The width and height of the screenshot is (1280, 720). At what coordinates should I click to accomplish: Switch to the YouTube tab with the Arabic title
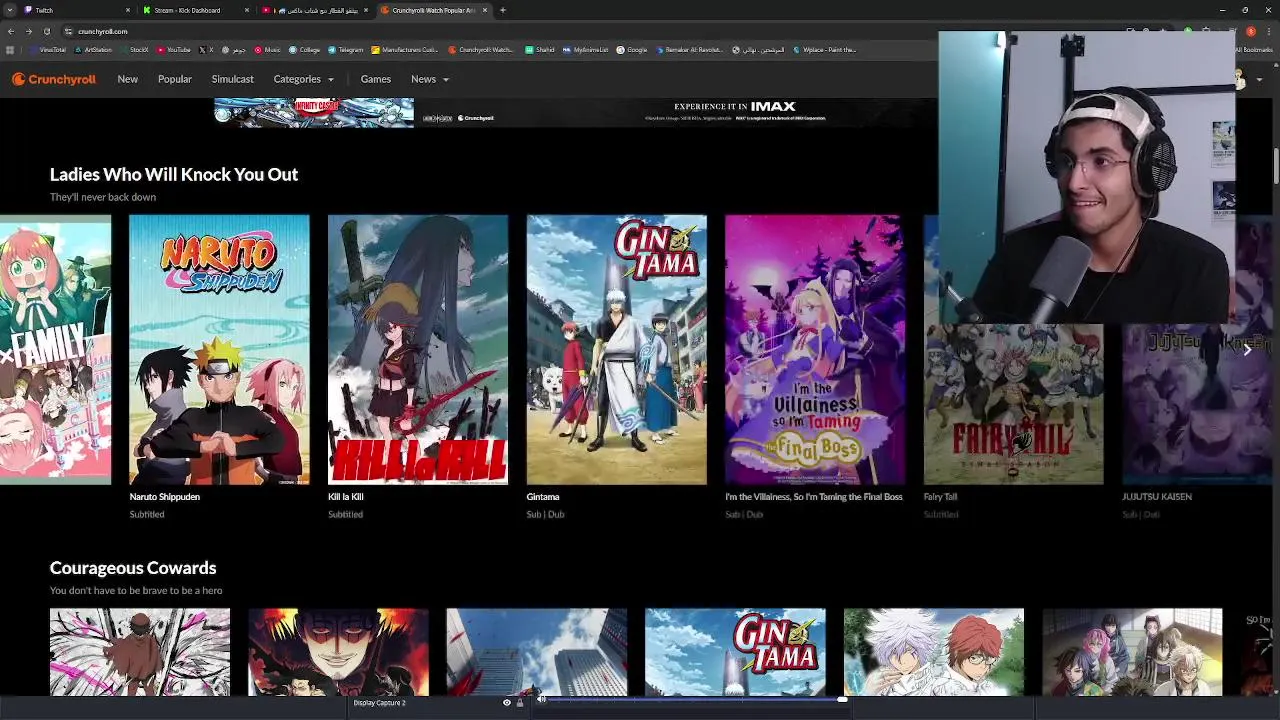pyautogui.click(x=315, y=10)
